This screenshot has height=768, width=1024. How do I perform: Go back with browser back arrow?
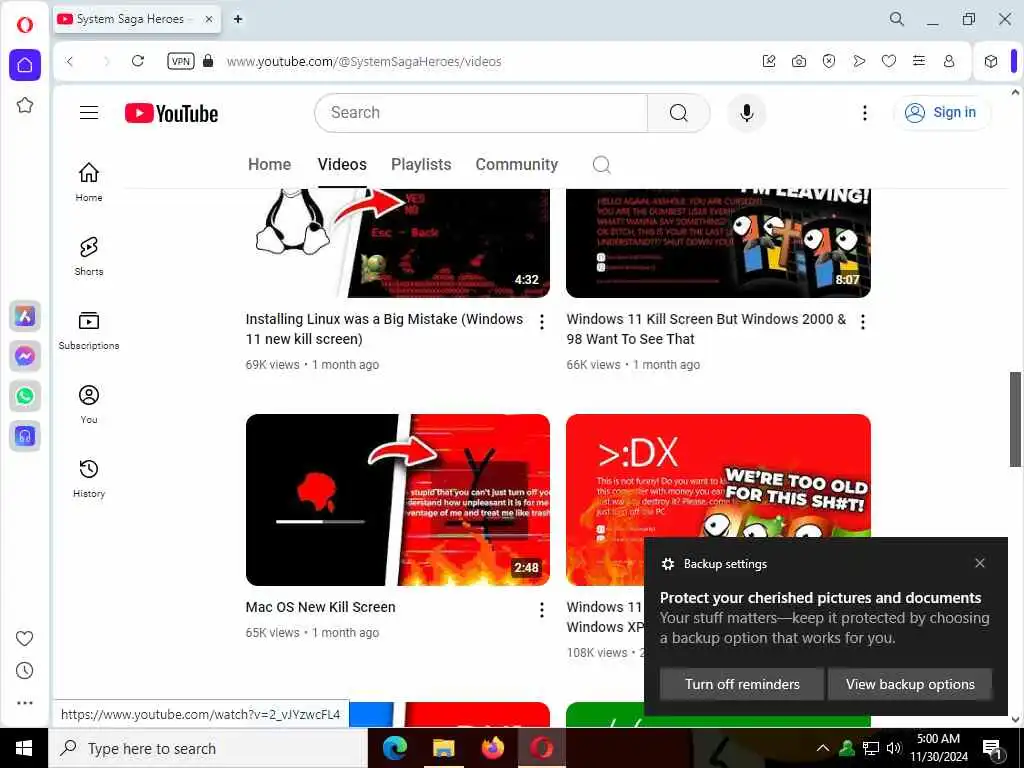pyautogui.click(x=70, y=61)
